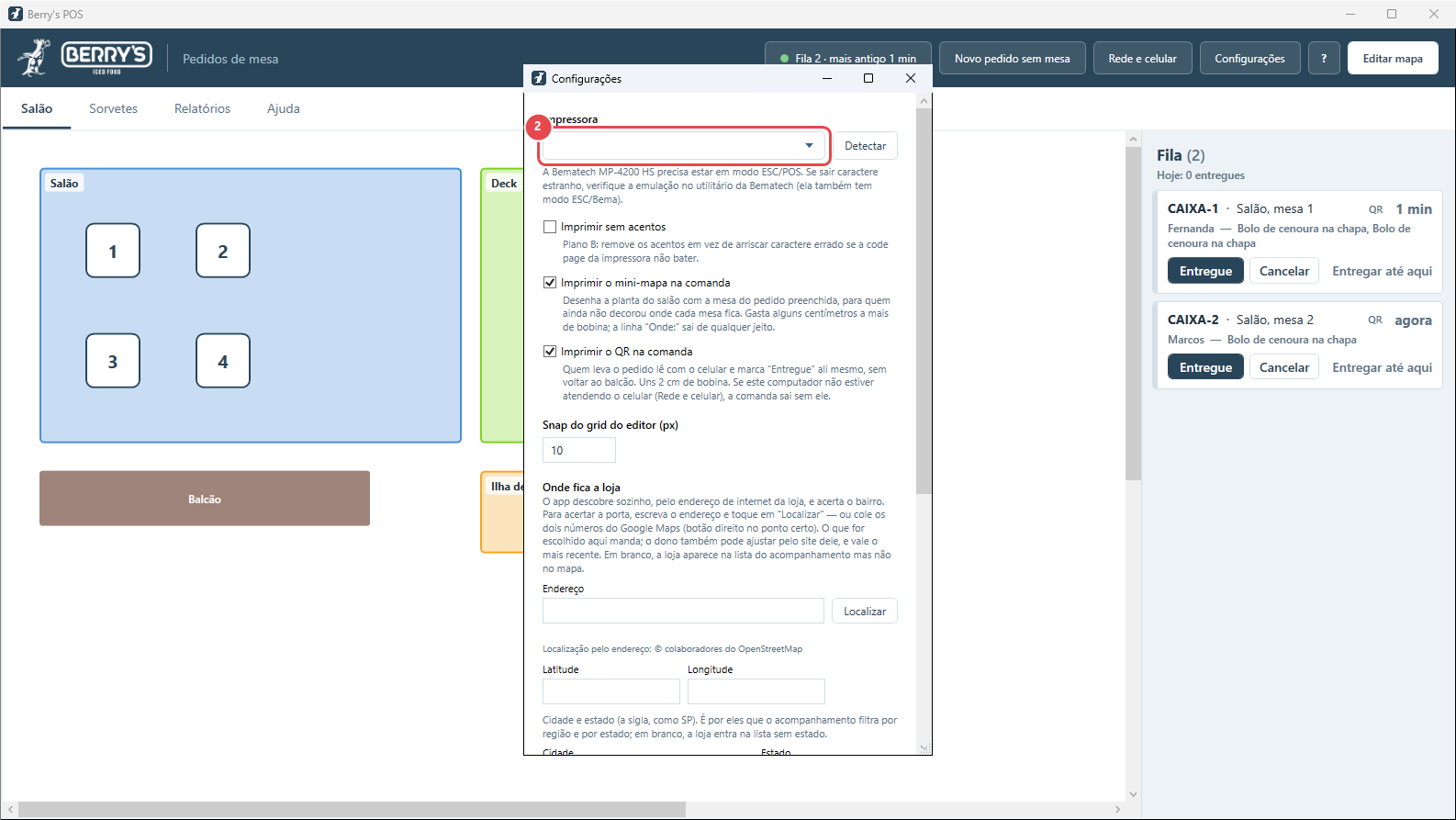This screenshot has height=820, width=1456.
Task: Click Novo pedido sem mesa button
Action: pos(1013,58)
